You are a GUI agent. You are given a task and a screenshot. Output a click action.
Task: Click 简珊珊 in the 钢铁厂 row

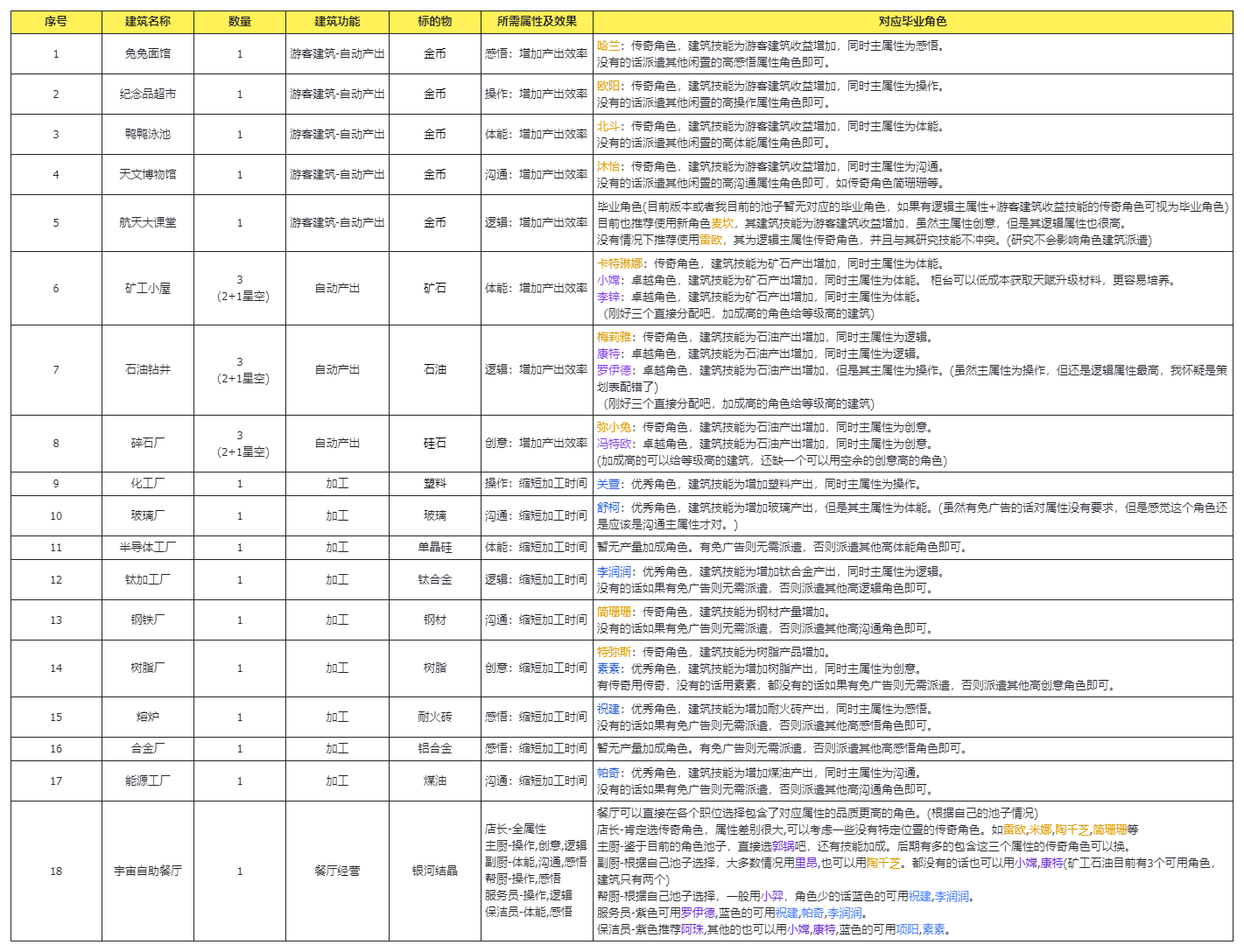coord(615,612)
